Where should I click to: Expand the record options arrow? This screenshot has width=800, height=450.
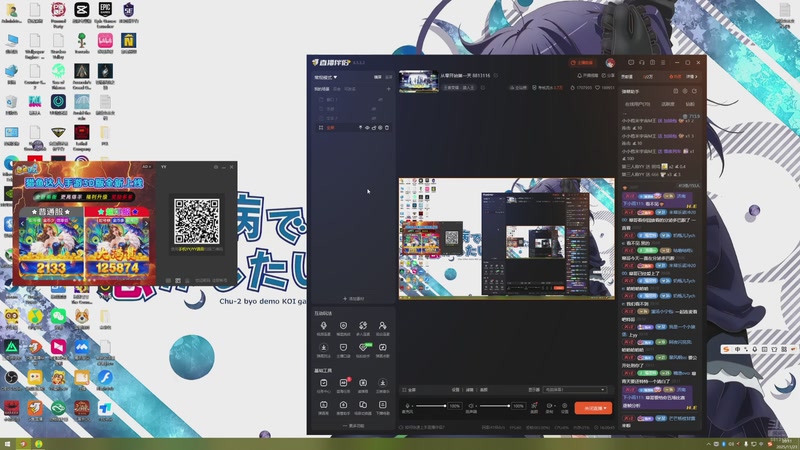555,407
